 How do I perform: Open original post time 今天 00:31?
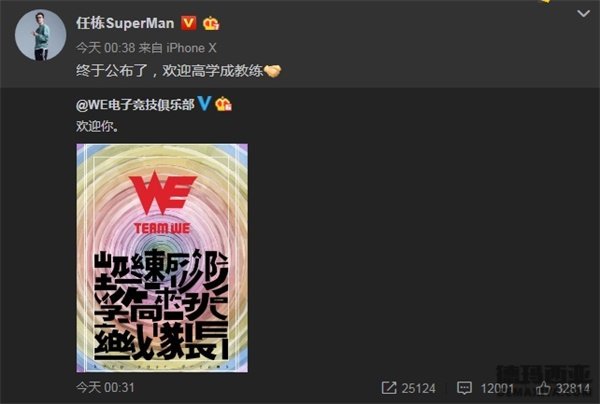105,388
